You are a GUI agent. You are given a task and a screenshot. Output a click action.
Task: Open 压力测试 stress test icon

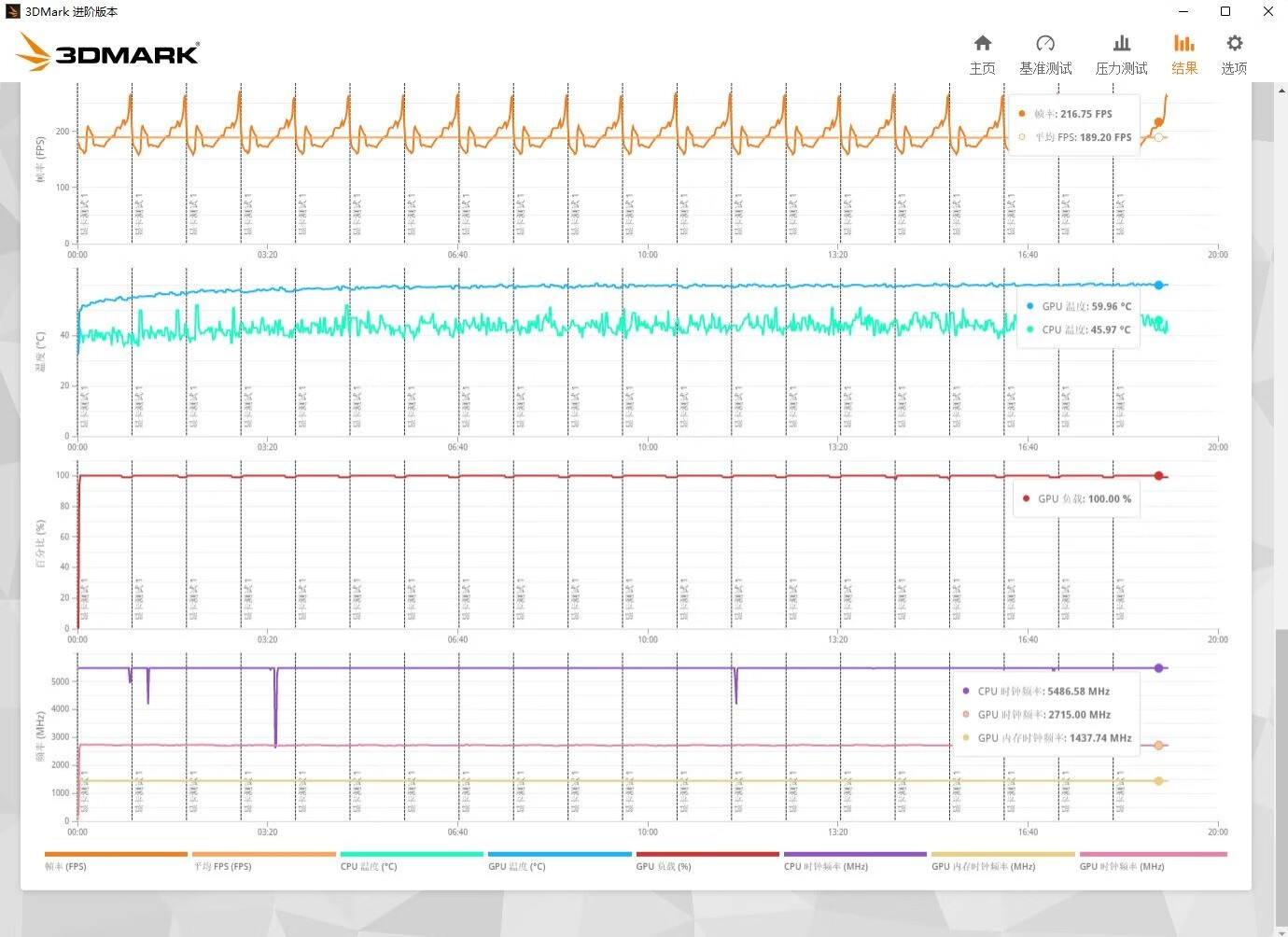(x=1121, y=54)
